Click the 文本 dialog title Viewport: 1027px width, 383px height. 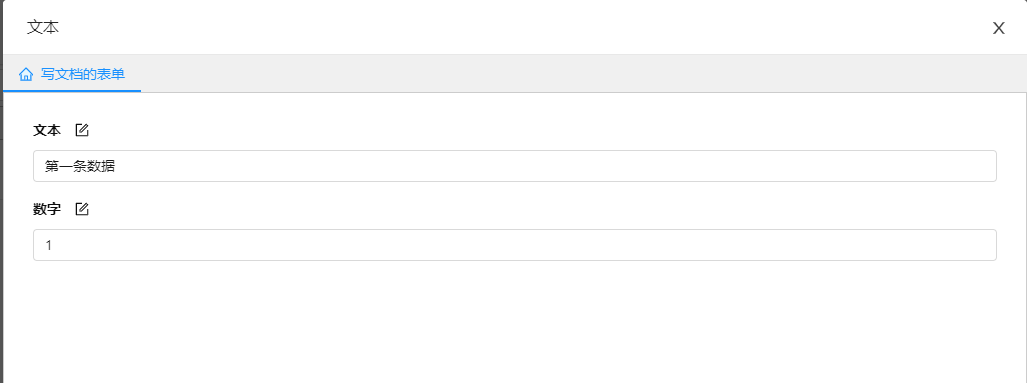(43, 27)
